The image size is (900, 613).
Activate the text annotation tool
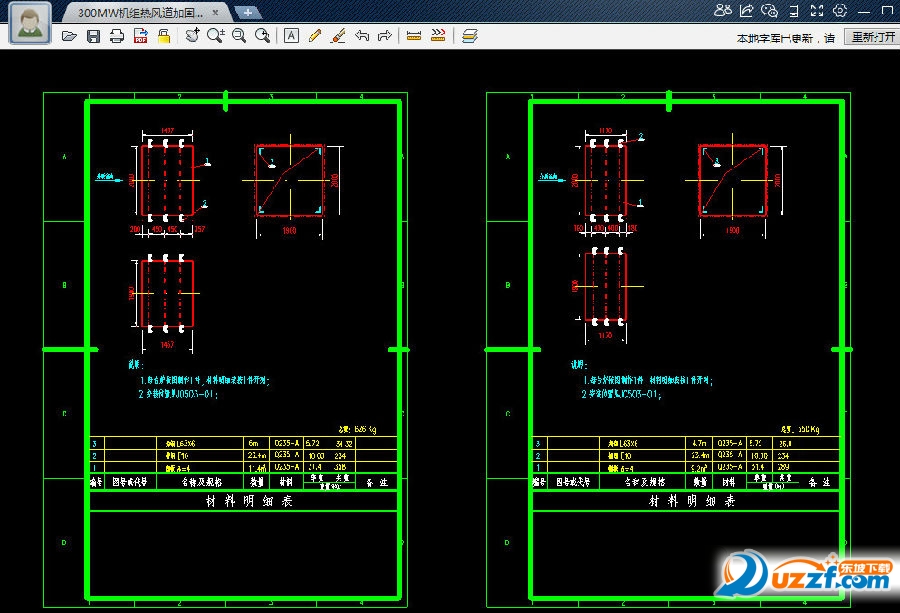click(x=291, y=36)
